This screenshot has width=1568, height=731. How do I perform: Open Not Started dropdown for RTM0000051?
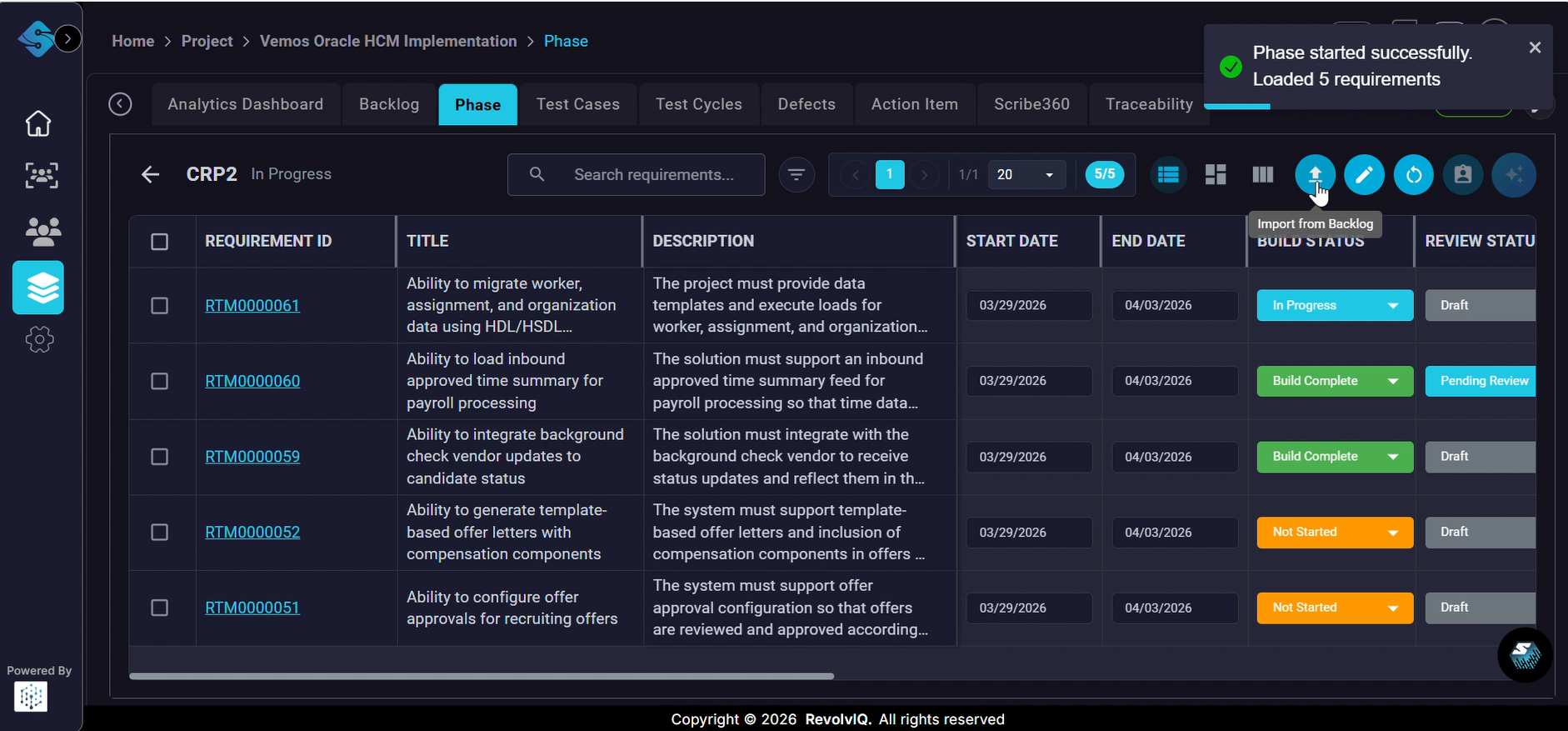[x=1392, y=608]
